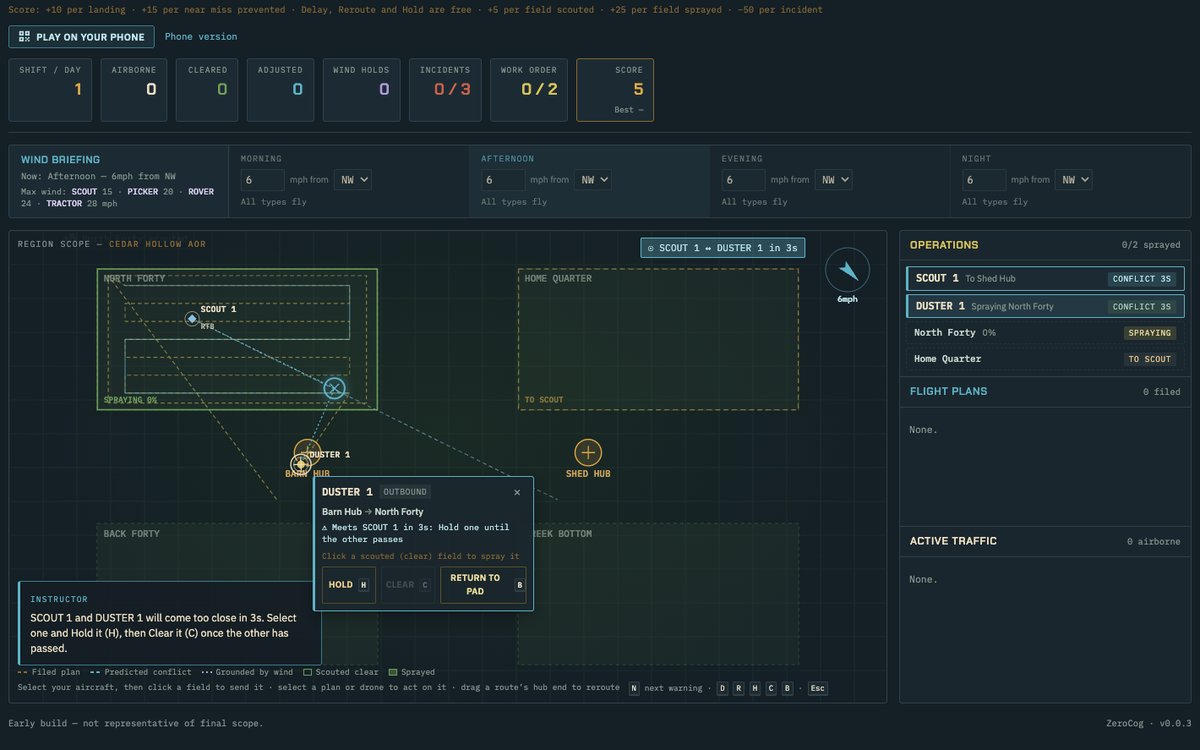Click the Wind Holds stat card
1200x750 pixels.
pyautogui.click(x=361, y=90)
